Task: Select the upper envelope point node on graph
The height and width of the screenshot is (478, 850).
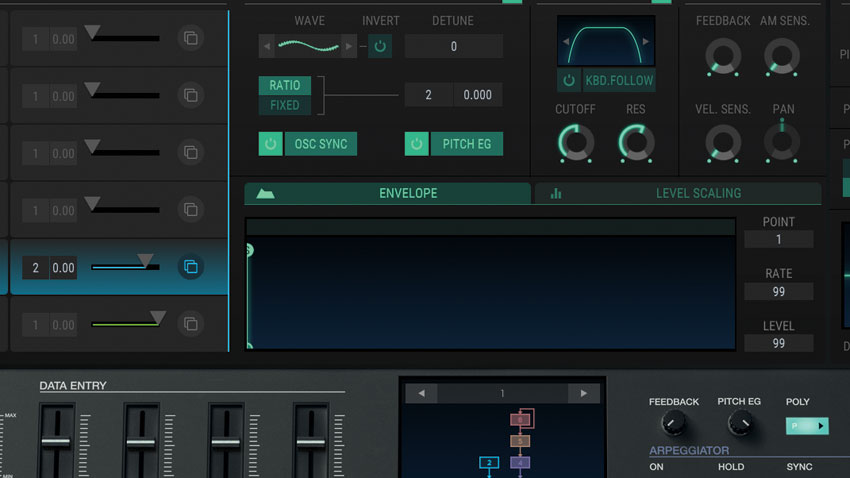Action: coord(249,250)
